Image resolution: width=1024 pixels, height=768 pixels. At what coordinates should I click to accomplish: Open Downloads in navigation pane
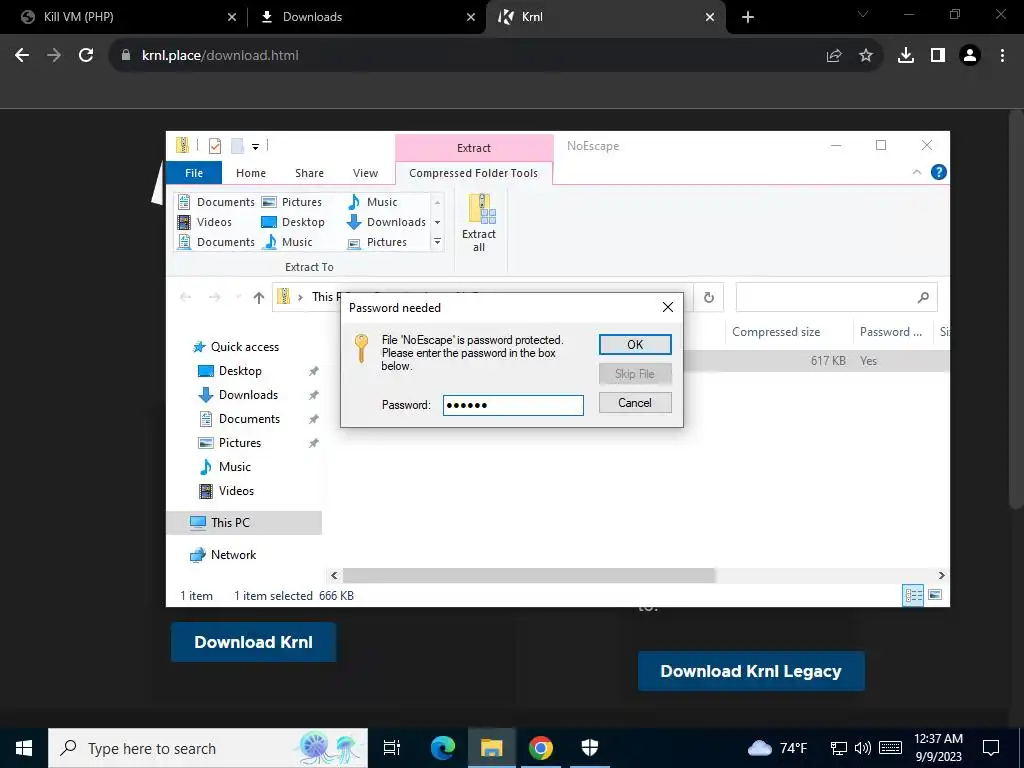[238, 395]
